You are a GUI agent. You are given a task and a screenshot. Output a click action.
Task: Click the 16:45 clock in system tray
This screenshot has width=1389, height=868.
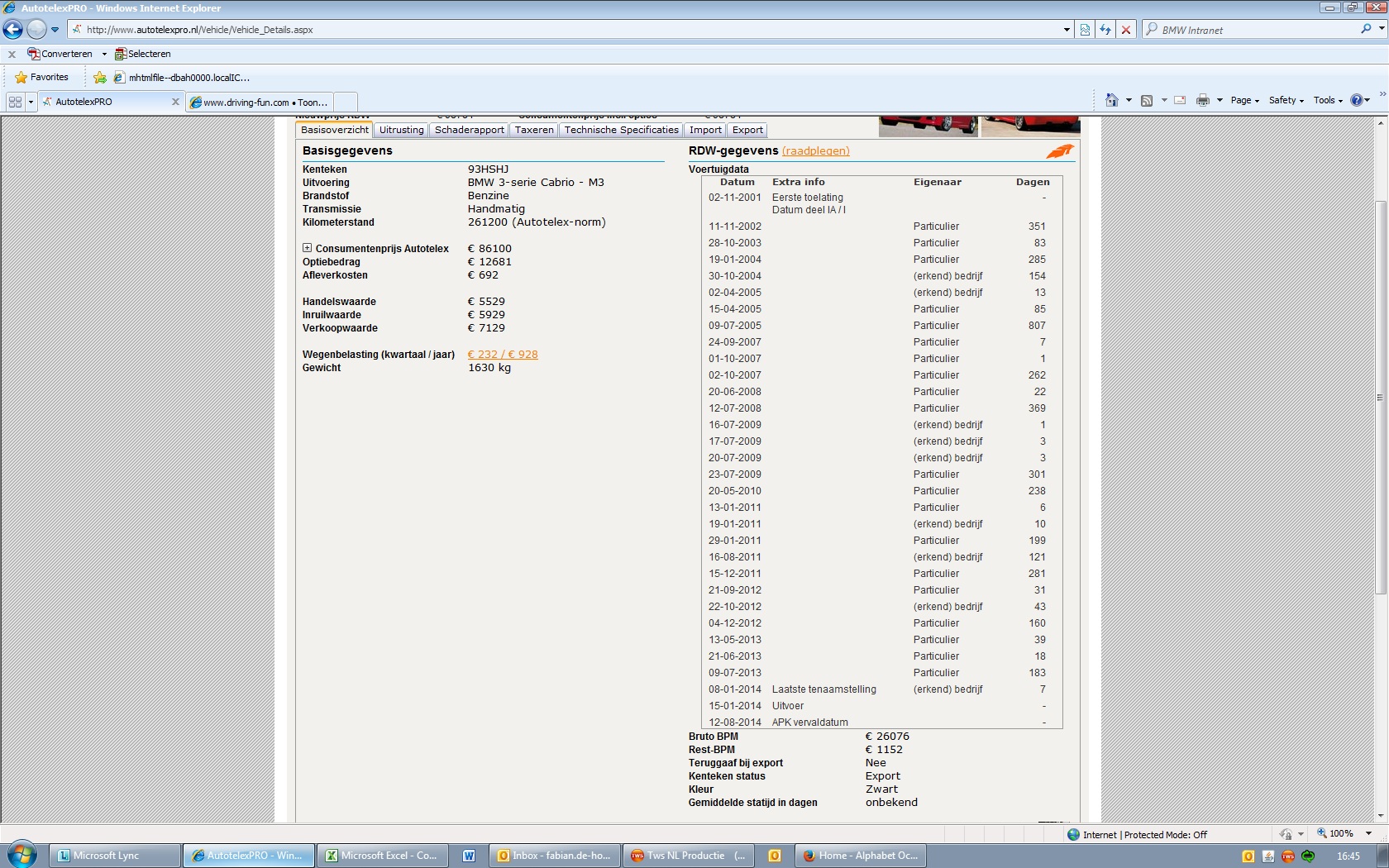tap(1348, 856)
